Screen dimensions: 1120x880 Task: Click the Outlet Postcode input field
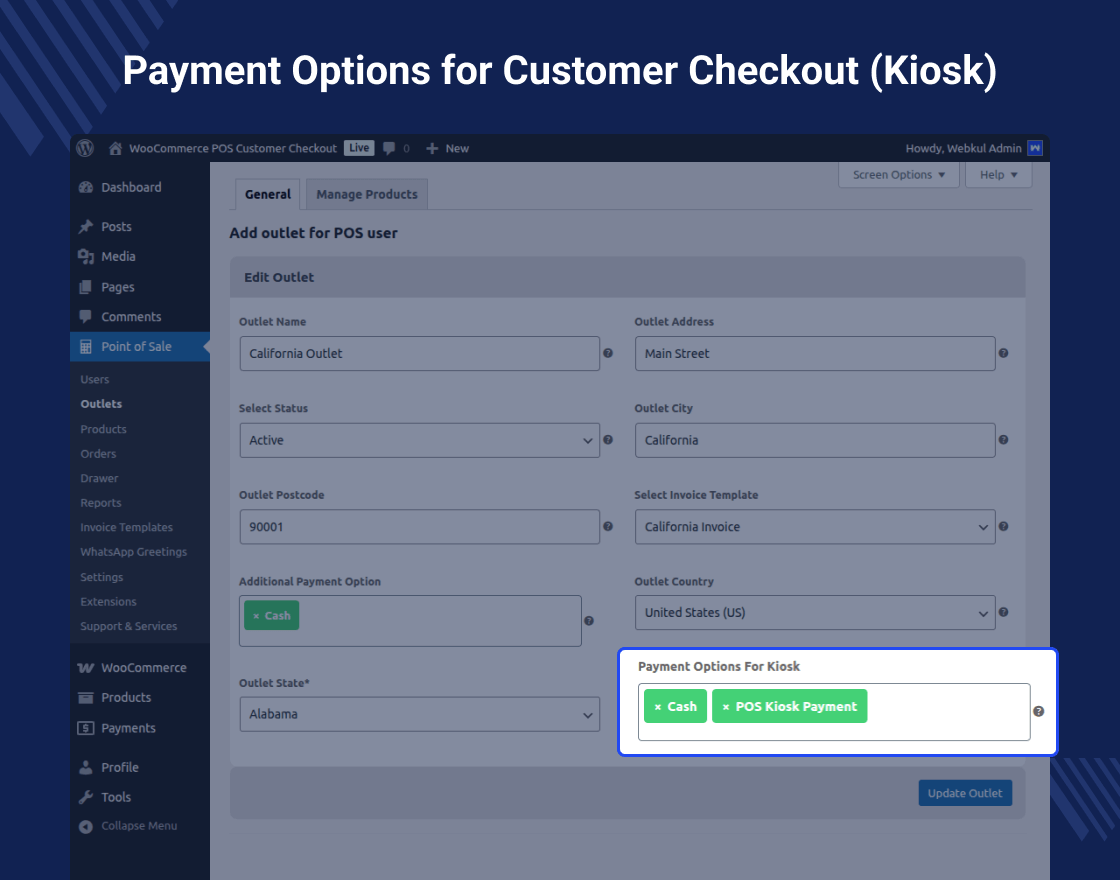[419, 526]
